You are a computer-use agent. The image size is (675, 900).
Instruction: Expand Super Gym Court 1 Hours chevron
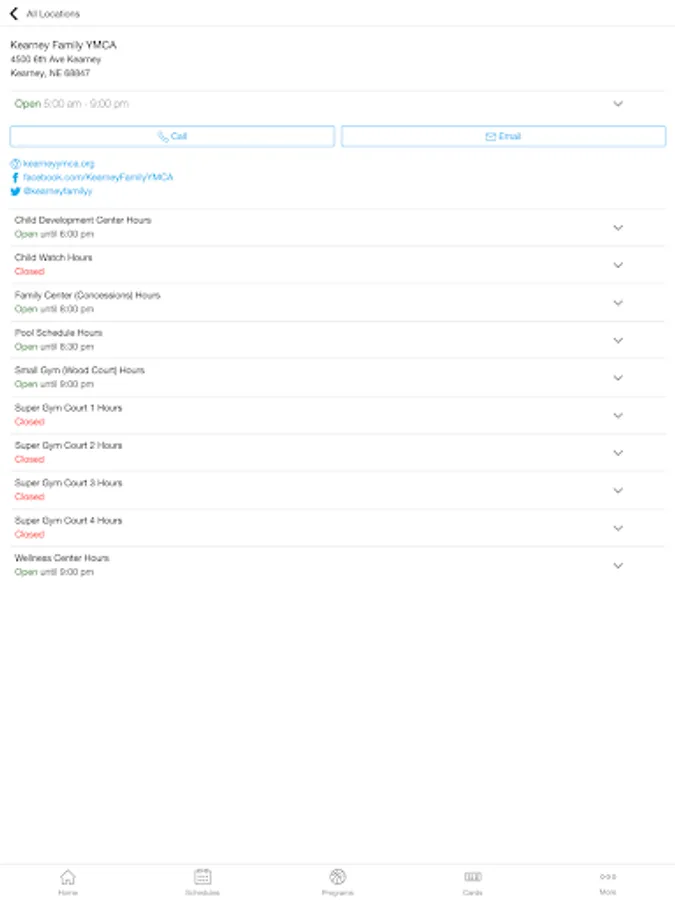[x=618, y=416]
